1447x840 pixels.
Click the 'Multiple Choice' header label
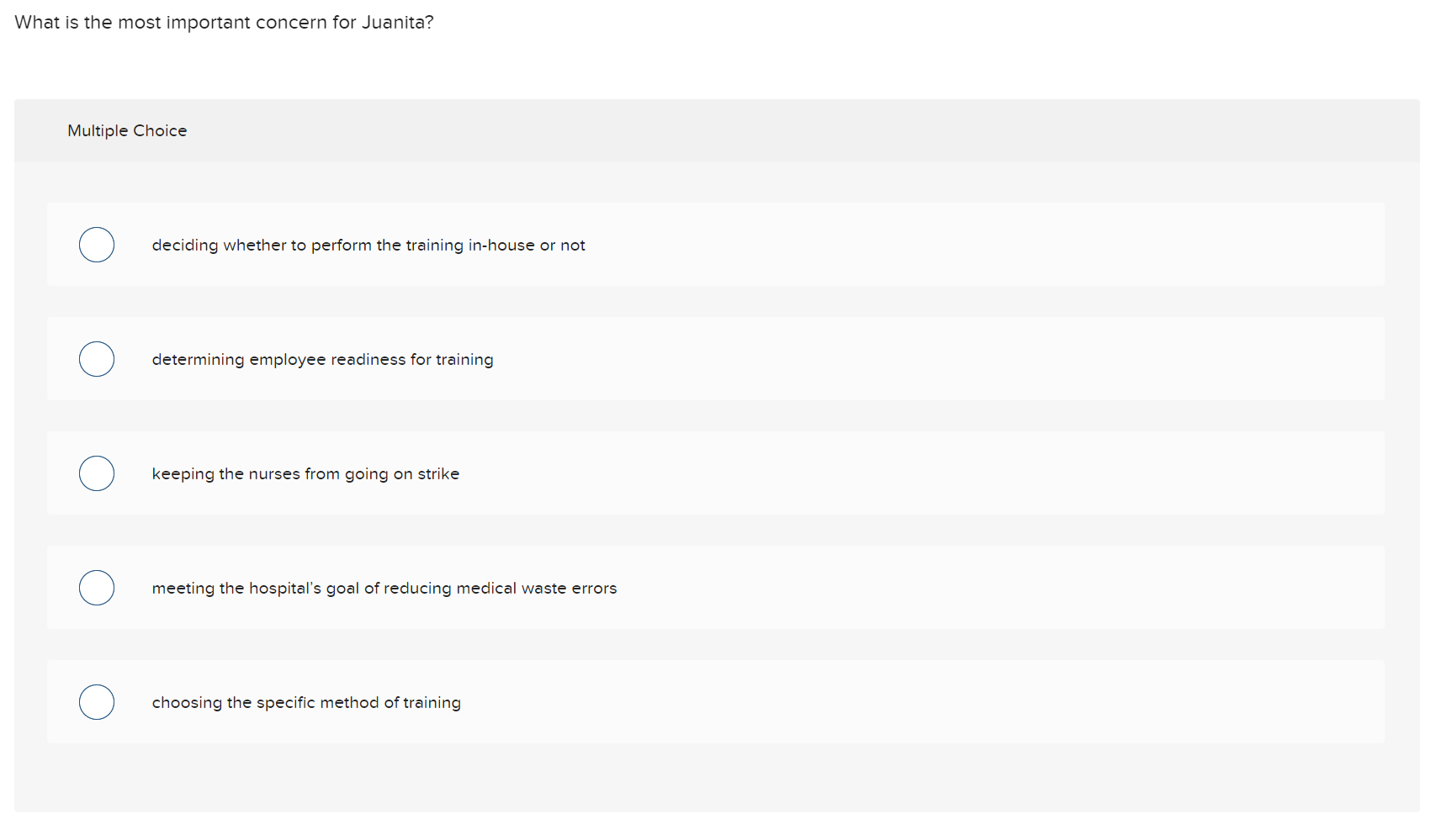pyautogui.click(x=127, y=130)
